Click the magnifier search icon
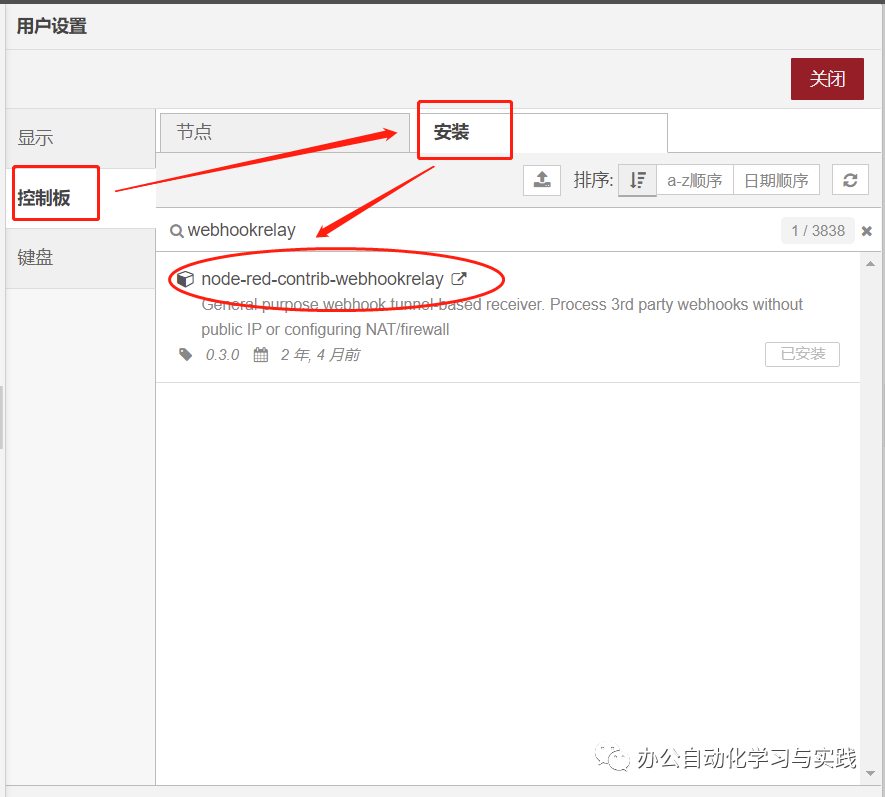 [x=177, y=231]
